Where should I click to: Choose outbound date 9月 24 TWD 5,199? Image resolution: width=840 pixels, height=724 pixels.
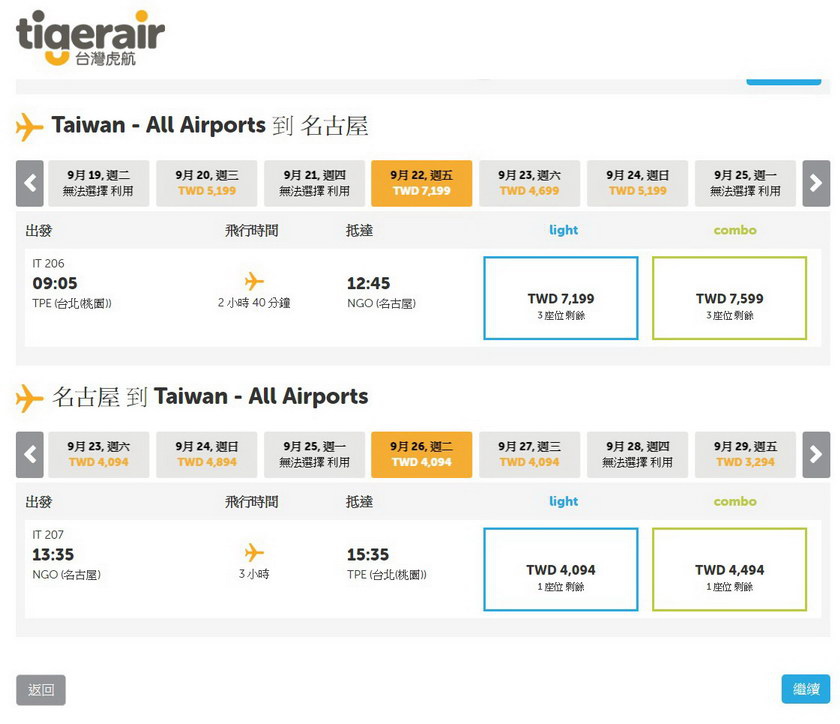point(638,183)
